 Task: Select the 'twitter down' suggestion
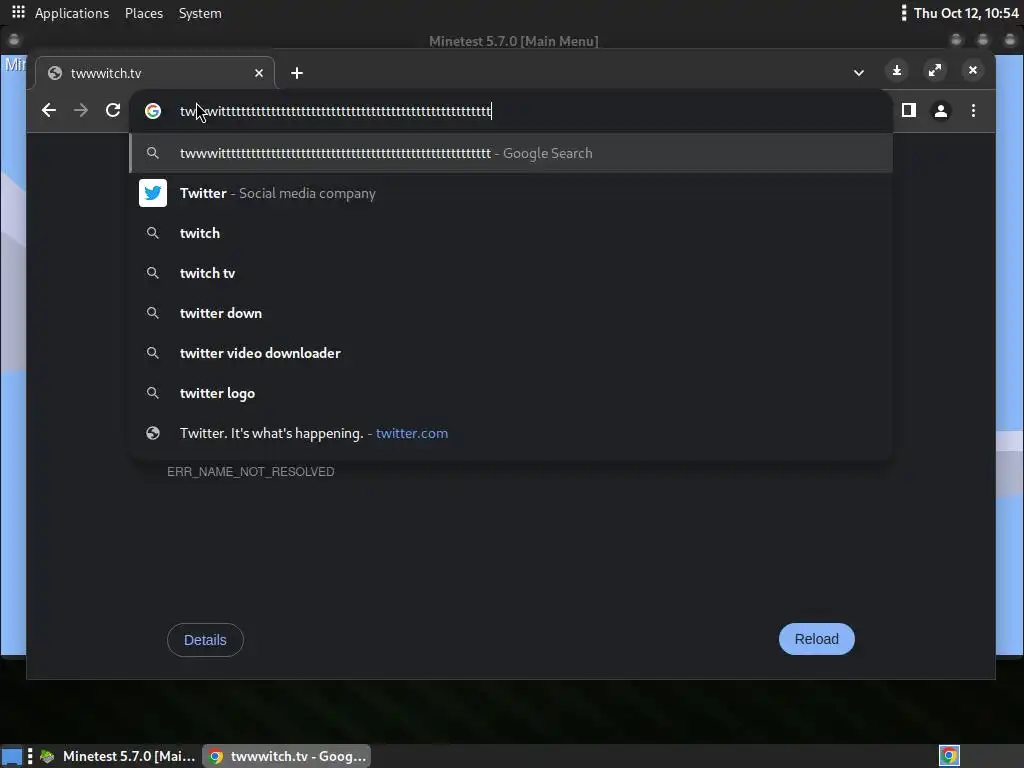click(511, 313)
